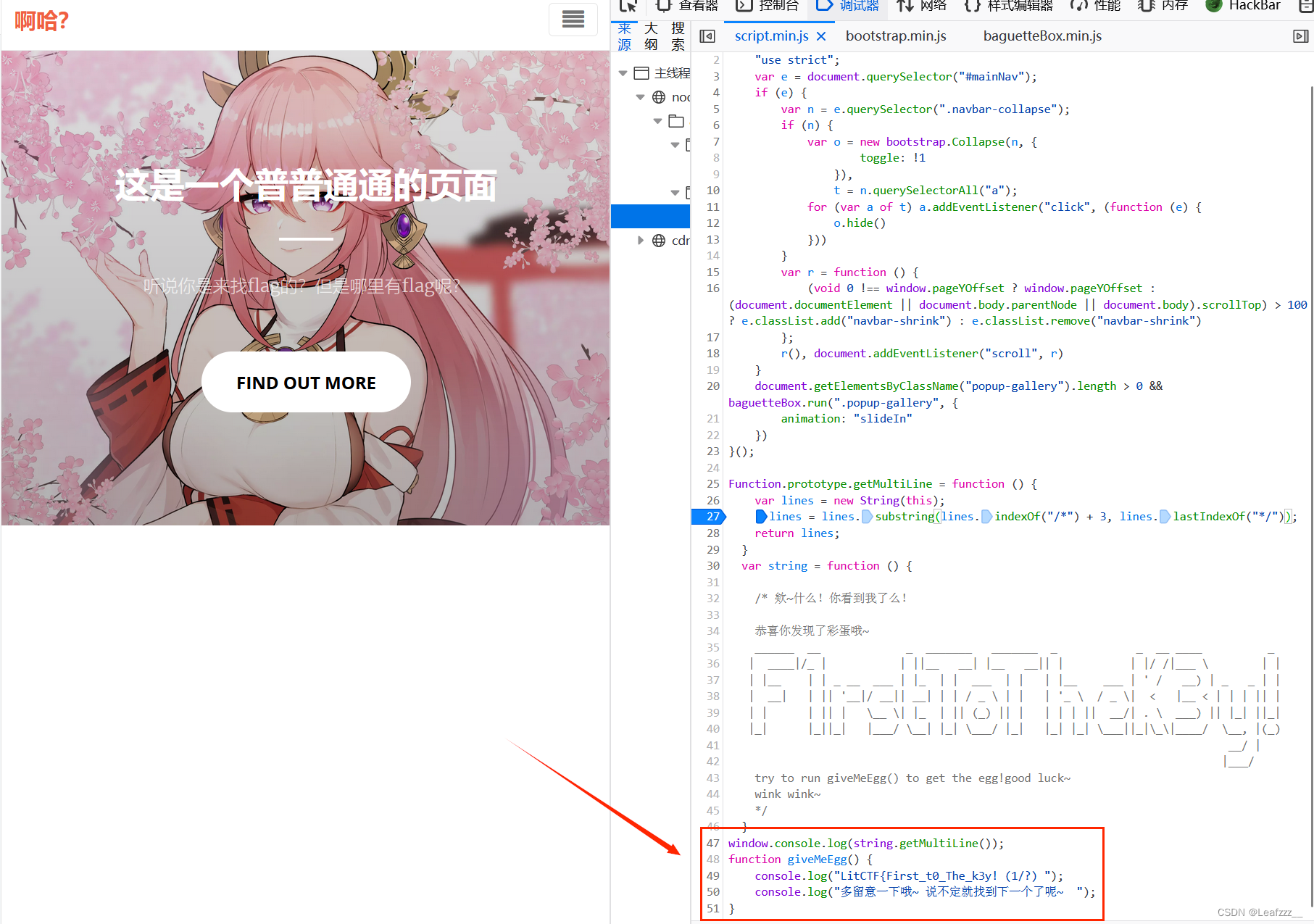Viewport: 1314px width, 924px height.
Task: Toggle column breakpoint before 'lastIndexOf' on line 27
Action: coord(1165,517)
